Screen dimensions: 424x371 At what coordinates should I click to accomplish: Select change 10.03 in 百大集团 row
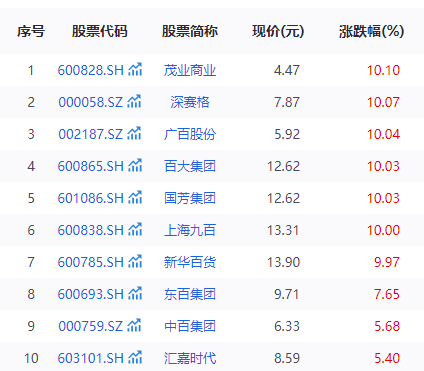[383, 166]
